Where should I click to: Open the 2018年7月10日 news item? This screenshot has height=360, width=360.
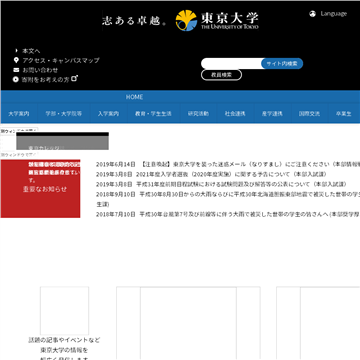pyautogui.click(x=228, y=214)
